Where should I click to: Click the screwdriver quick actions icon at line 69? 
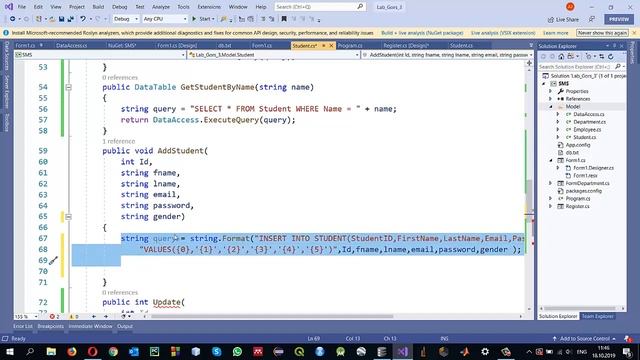(53, 260)
